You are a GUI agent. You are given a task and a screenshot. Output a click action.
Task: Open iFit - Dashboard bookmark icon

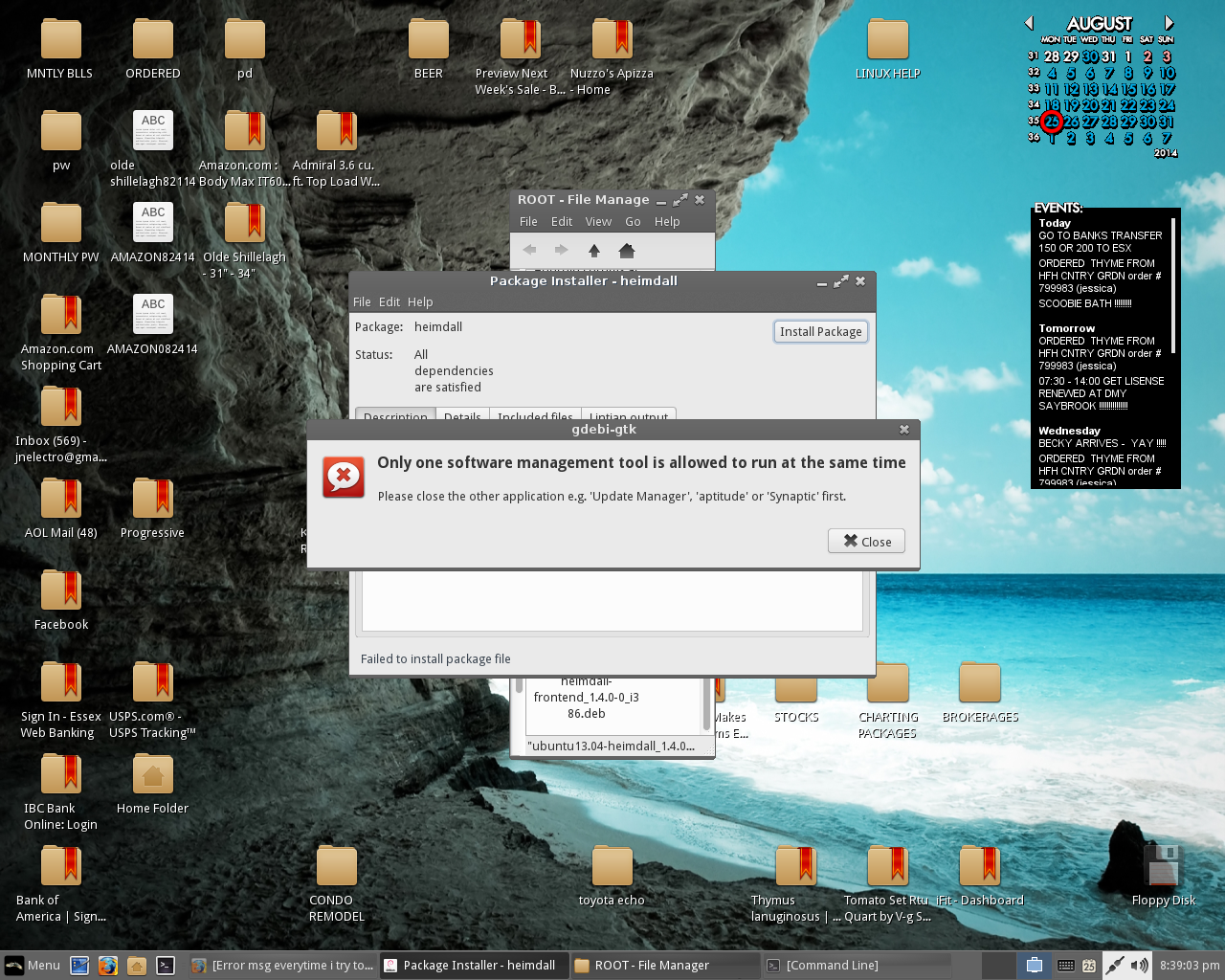pyautogui.click(x=980, y=876)
